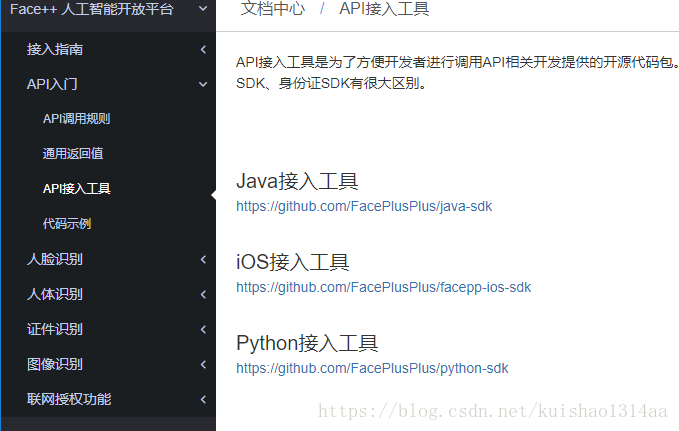Click the API接入工具 breadcrumb title
Viewport: 679px width, 431px height.
pyautogui.click(x=384, y=9)
